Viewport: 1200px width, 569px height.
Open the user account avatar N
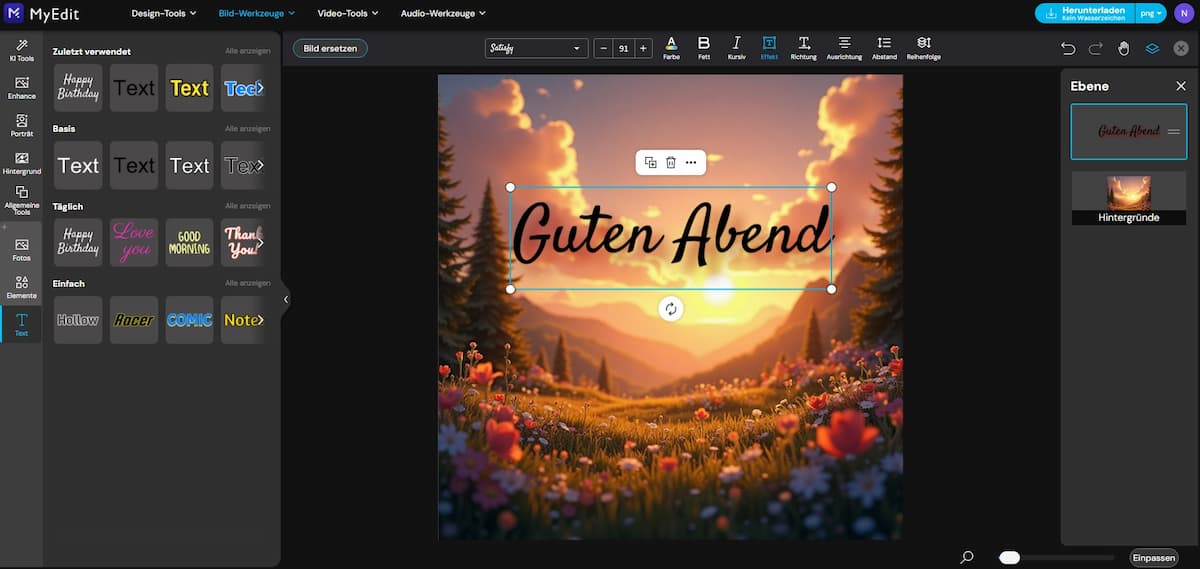[x=1184, y=13]
